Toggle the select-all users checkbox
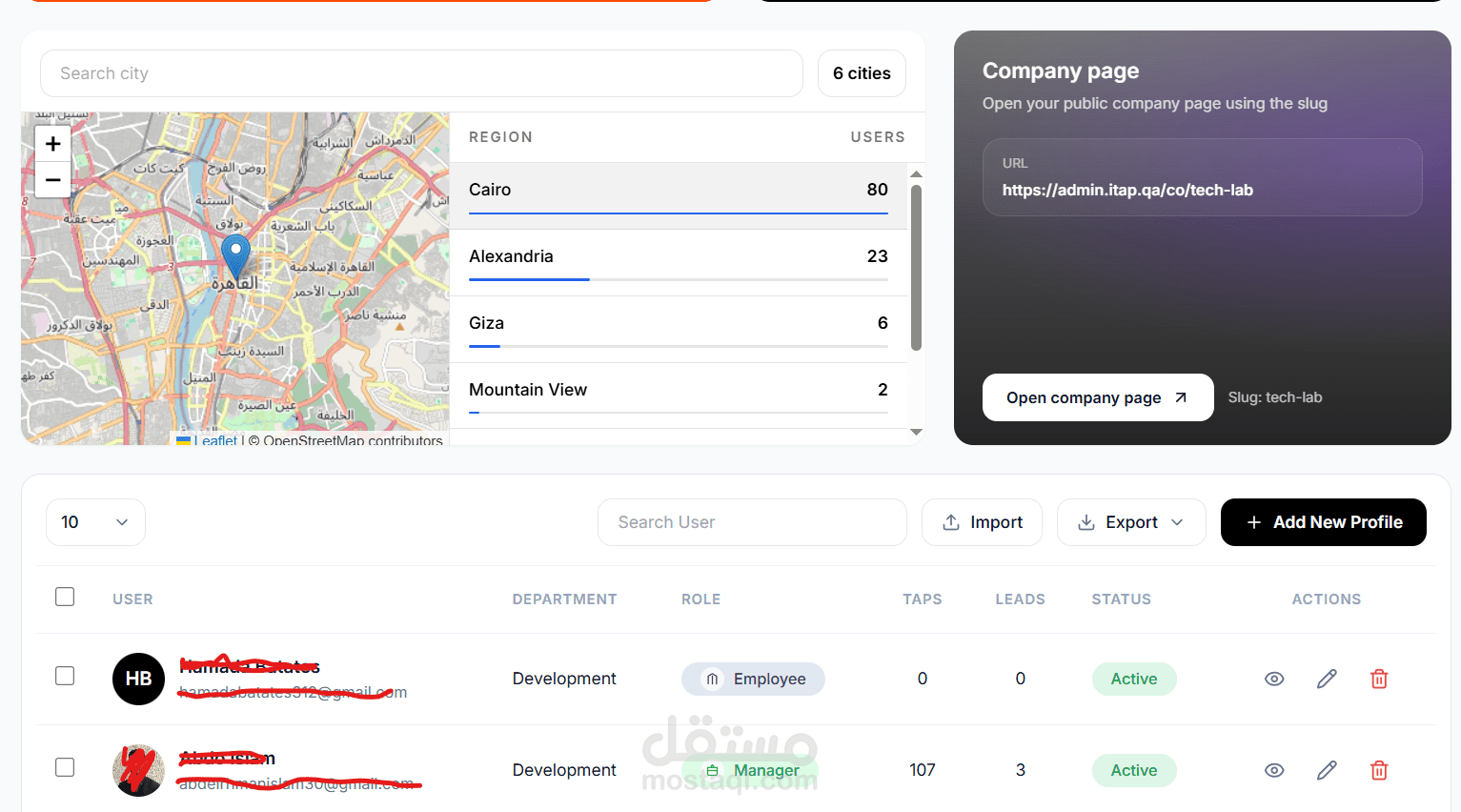The image size is (1461, 812). tap(65, 598)
